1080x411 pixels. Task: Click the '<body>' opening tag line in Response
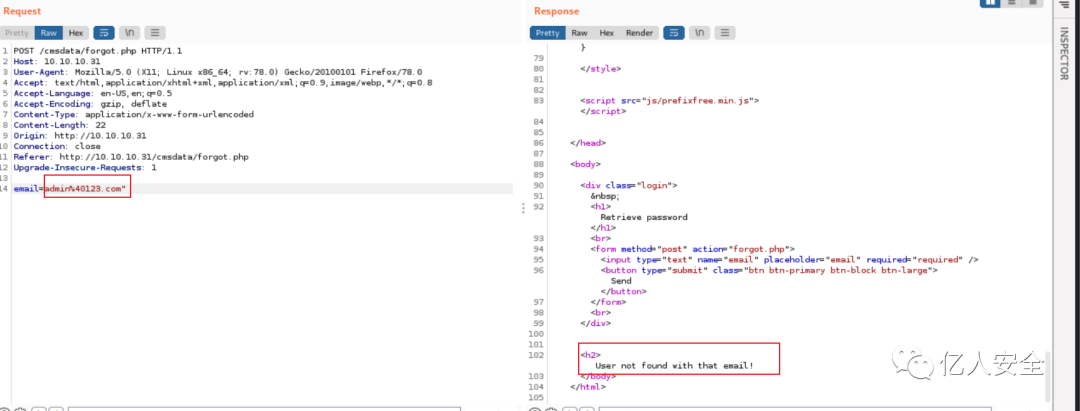click(x=585, y=165)
